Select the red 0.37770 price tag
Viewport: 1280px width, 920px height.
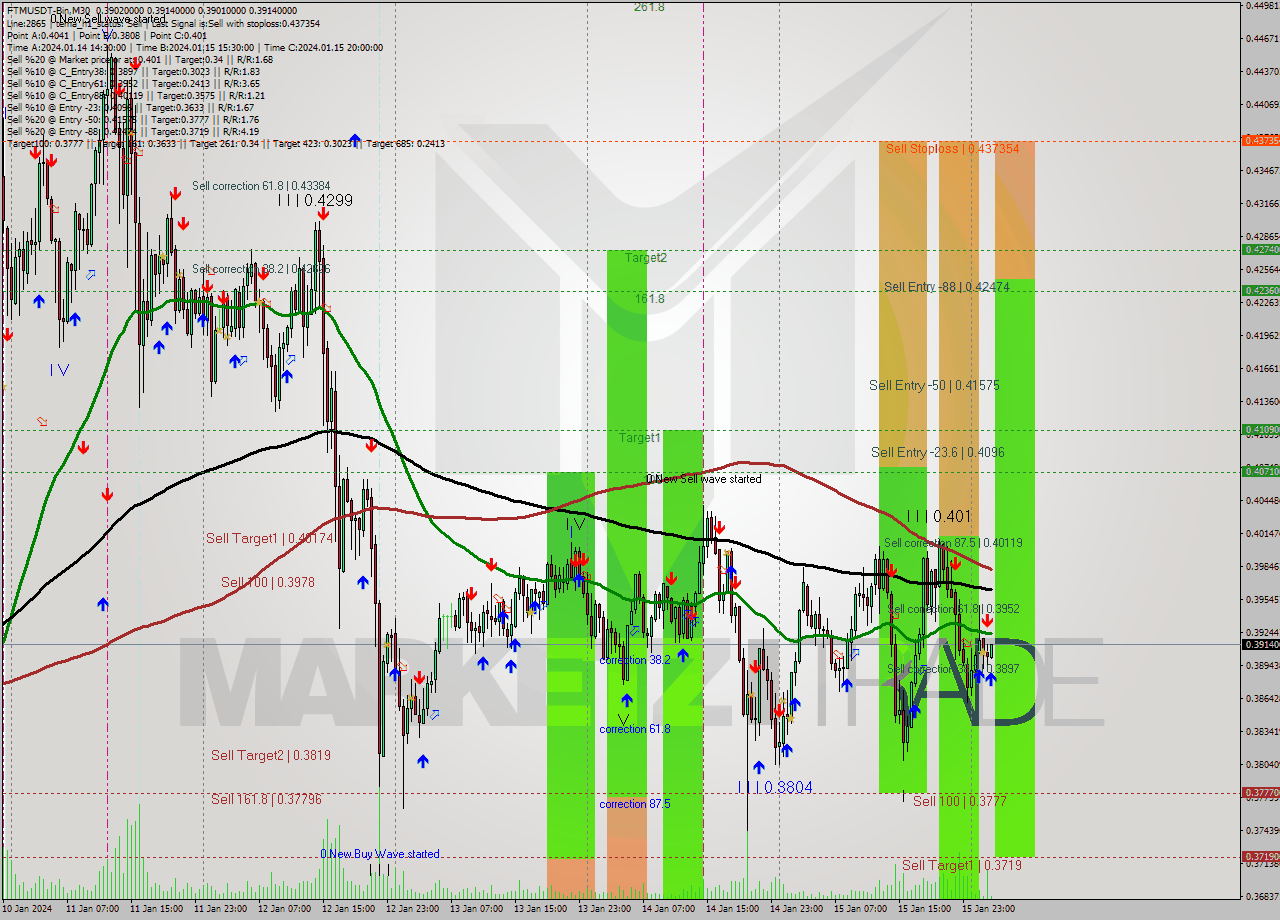click(1260, 792)
